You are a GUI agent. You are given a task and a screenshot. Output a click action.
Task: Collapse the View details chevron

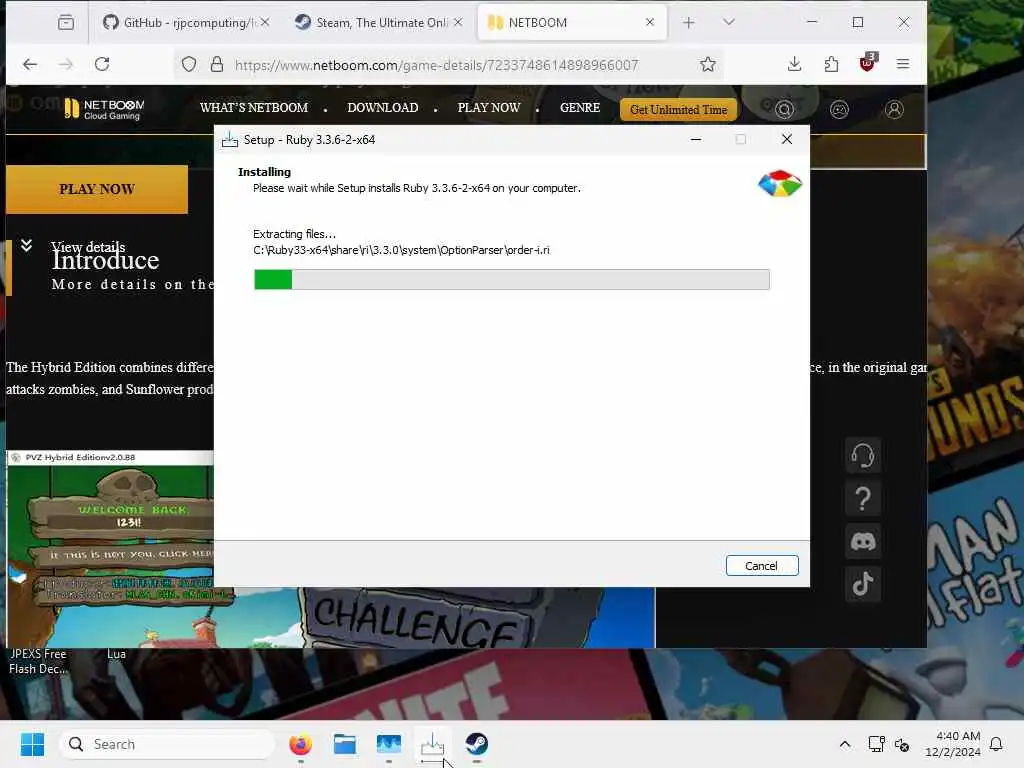coord(26,246)
